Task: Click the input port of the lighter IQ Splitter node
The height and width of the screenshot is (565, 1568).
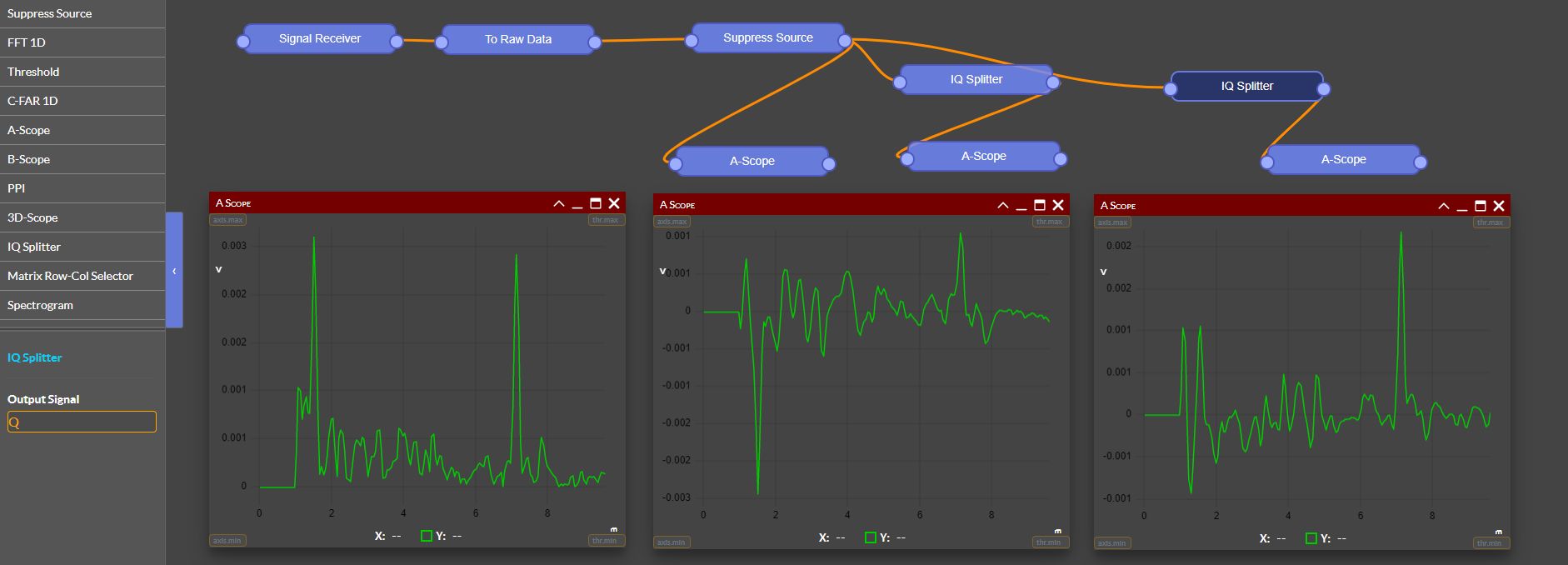Action: click(x=900, y=82)
